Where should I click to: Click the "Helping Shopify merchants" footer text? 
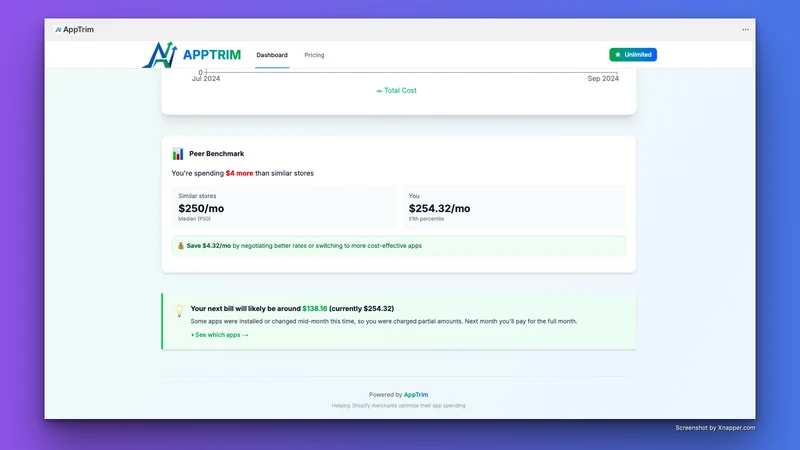[x=398, y=406]
